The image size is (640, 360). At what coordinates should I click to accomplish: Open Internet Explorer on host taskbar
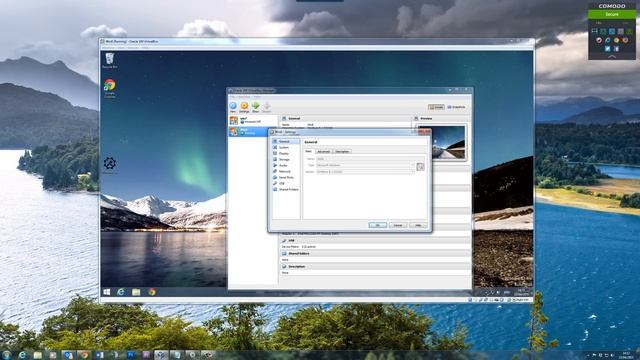pyautogui.click(x=22, y=355)
